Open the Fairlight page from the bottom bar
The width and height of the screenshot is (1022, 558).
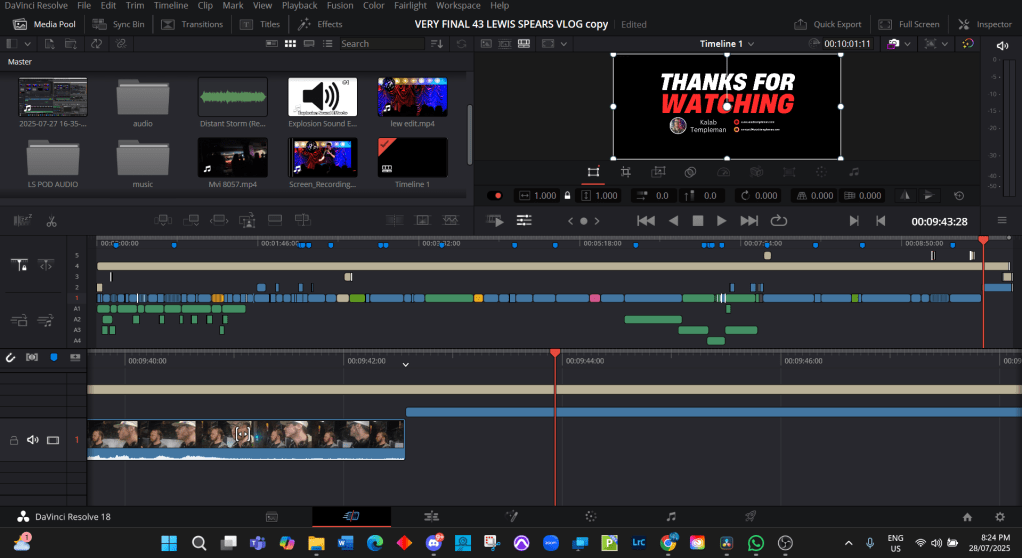(x=671, y=516)
